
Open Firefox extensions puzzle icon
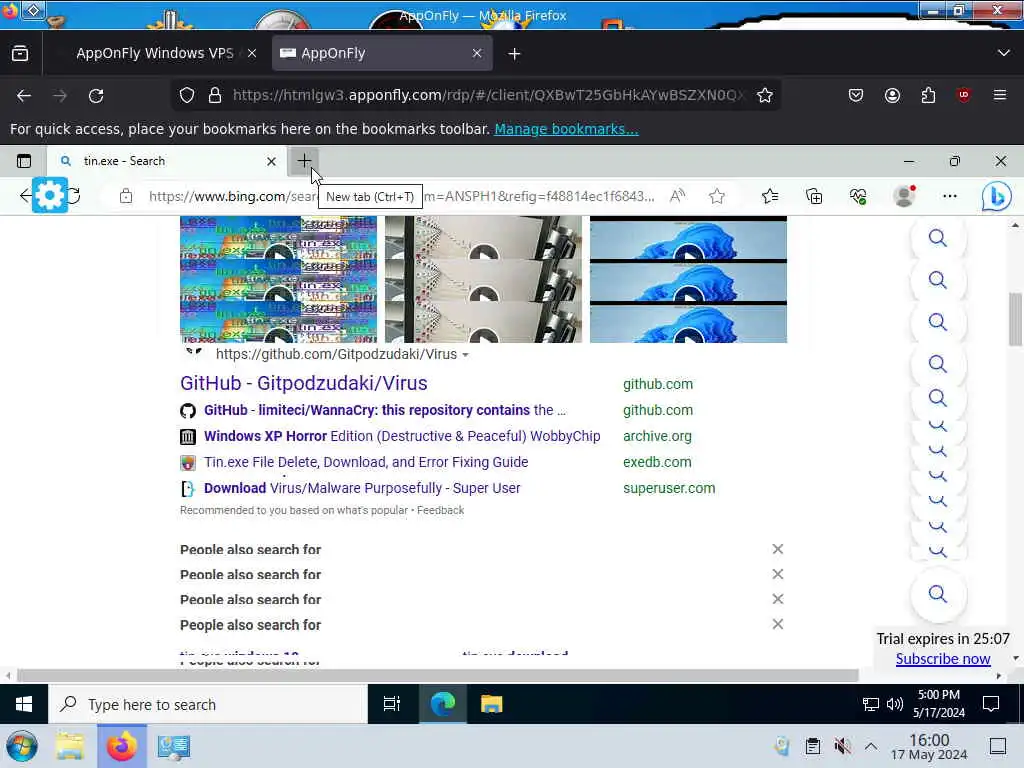[928, 95]
